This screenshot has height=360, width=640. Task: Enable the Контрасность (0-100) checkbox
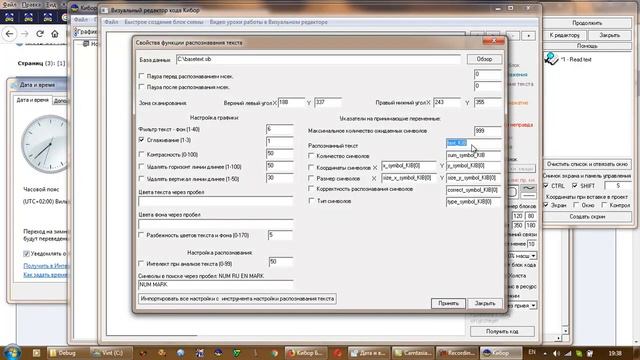(141, 154)
